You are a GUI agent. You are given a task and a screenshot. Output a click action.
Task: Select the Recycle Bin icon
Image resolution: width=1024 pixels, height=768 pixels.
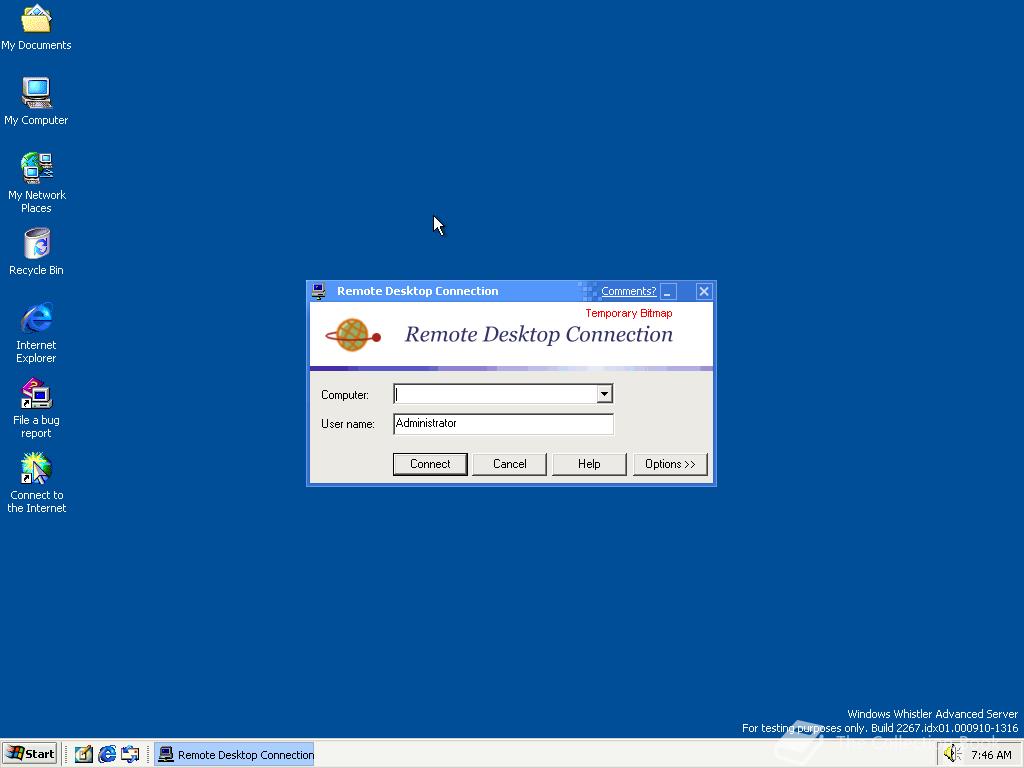tap(36, 252)
